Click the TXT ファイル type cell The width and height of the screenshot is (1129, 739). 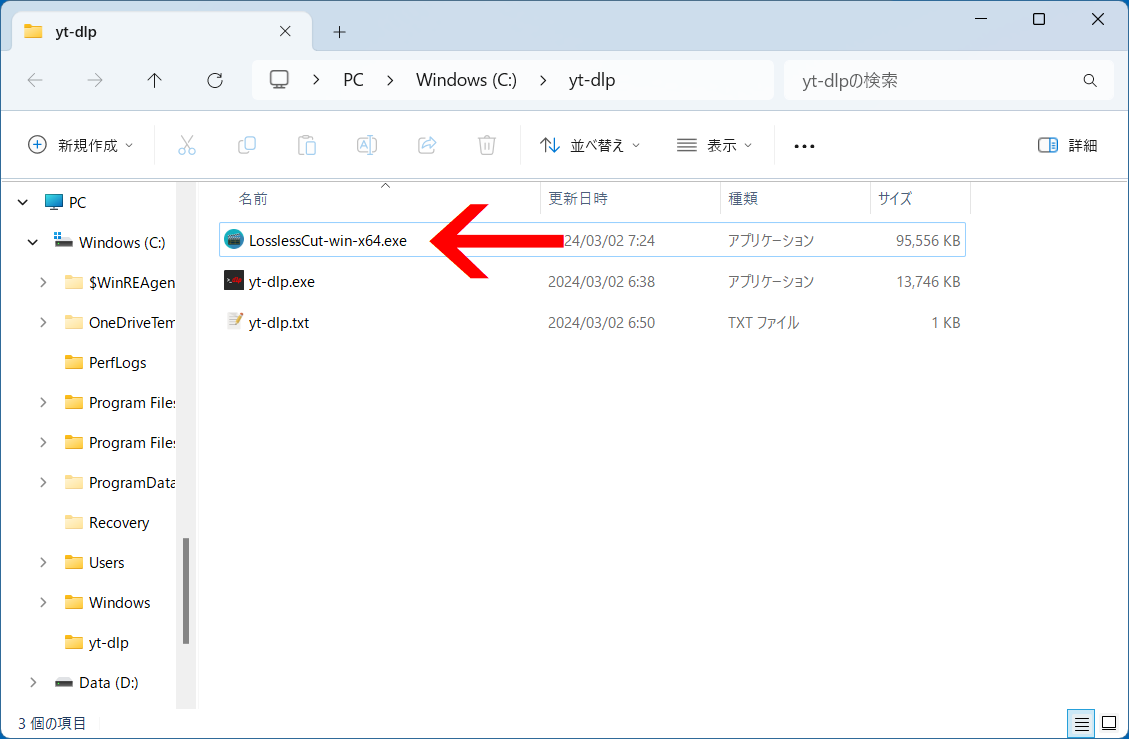(763, 323)
